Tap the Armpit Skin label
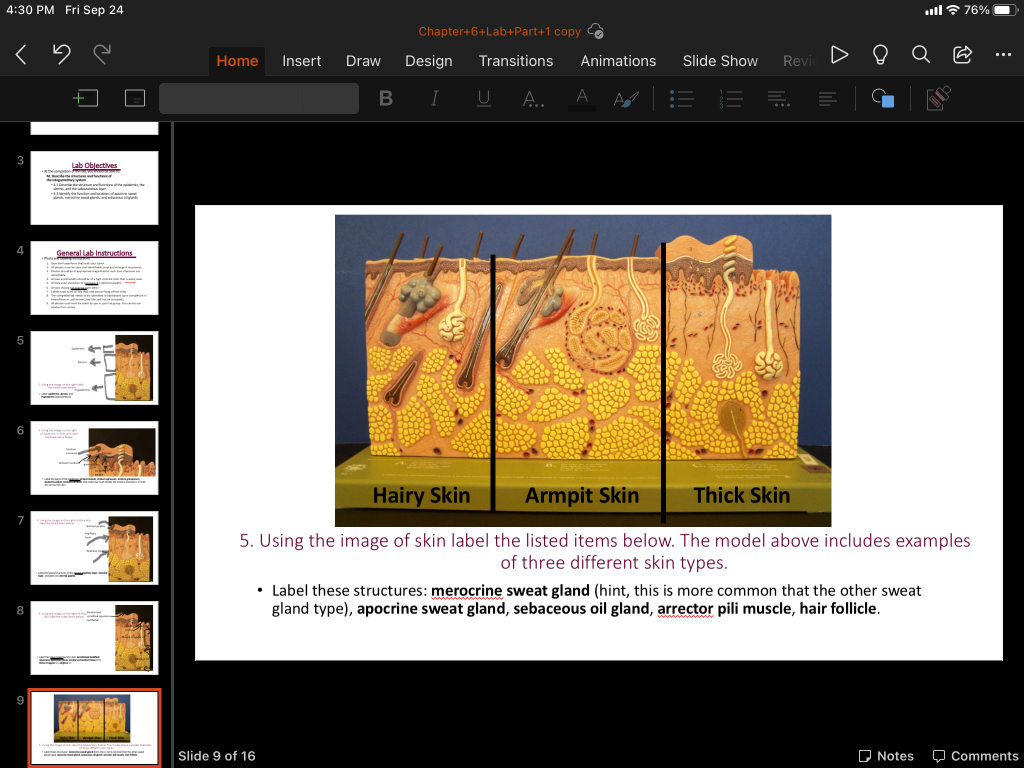 [x=582, y=496]
